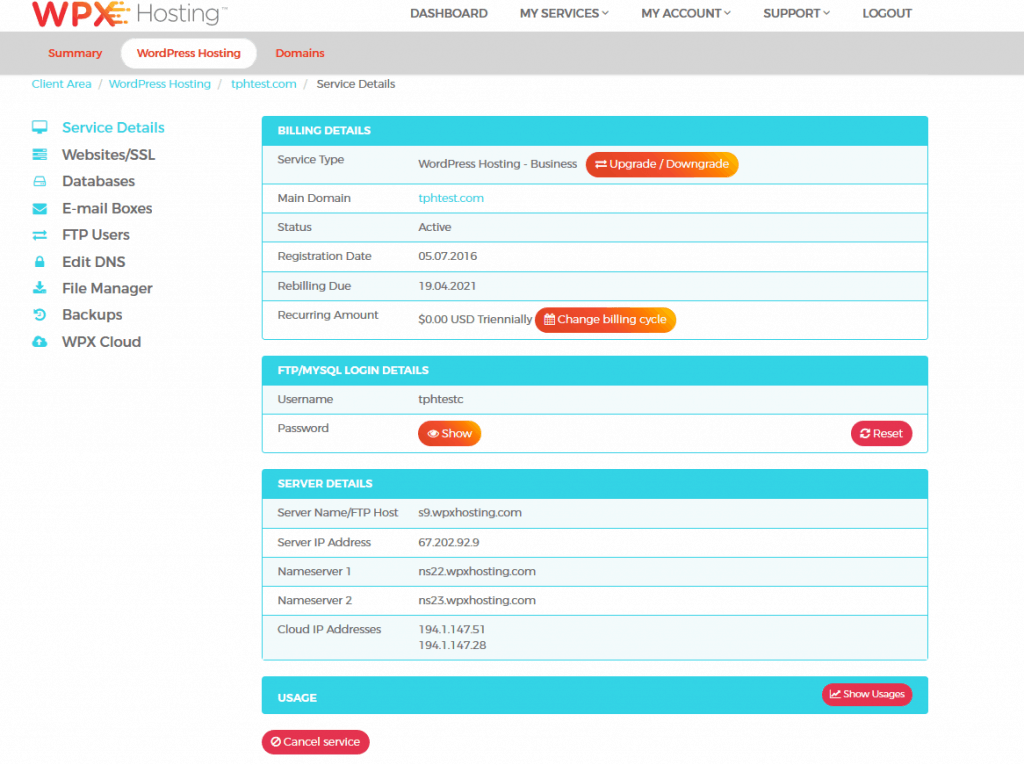Click the Change billing cycle button
The image size is (1024, 765).
[x=605, y=320]
